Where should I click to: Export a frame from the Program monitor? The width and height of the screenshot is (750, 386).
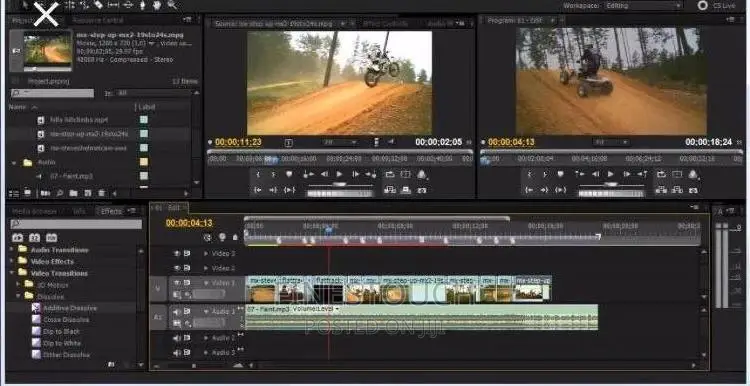click(693, 190)
